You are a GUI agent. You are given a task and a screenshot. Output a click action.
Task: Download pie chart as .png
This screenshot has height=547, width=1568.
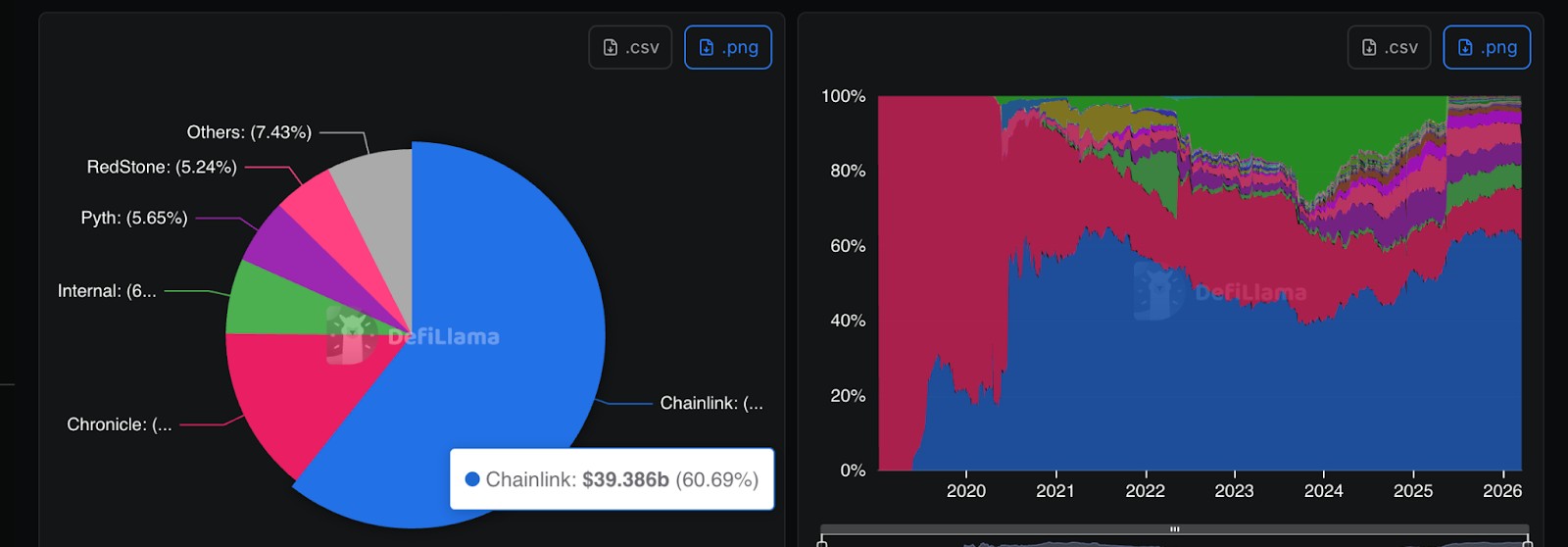coord(728,47)
